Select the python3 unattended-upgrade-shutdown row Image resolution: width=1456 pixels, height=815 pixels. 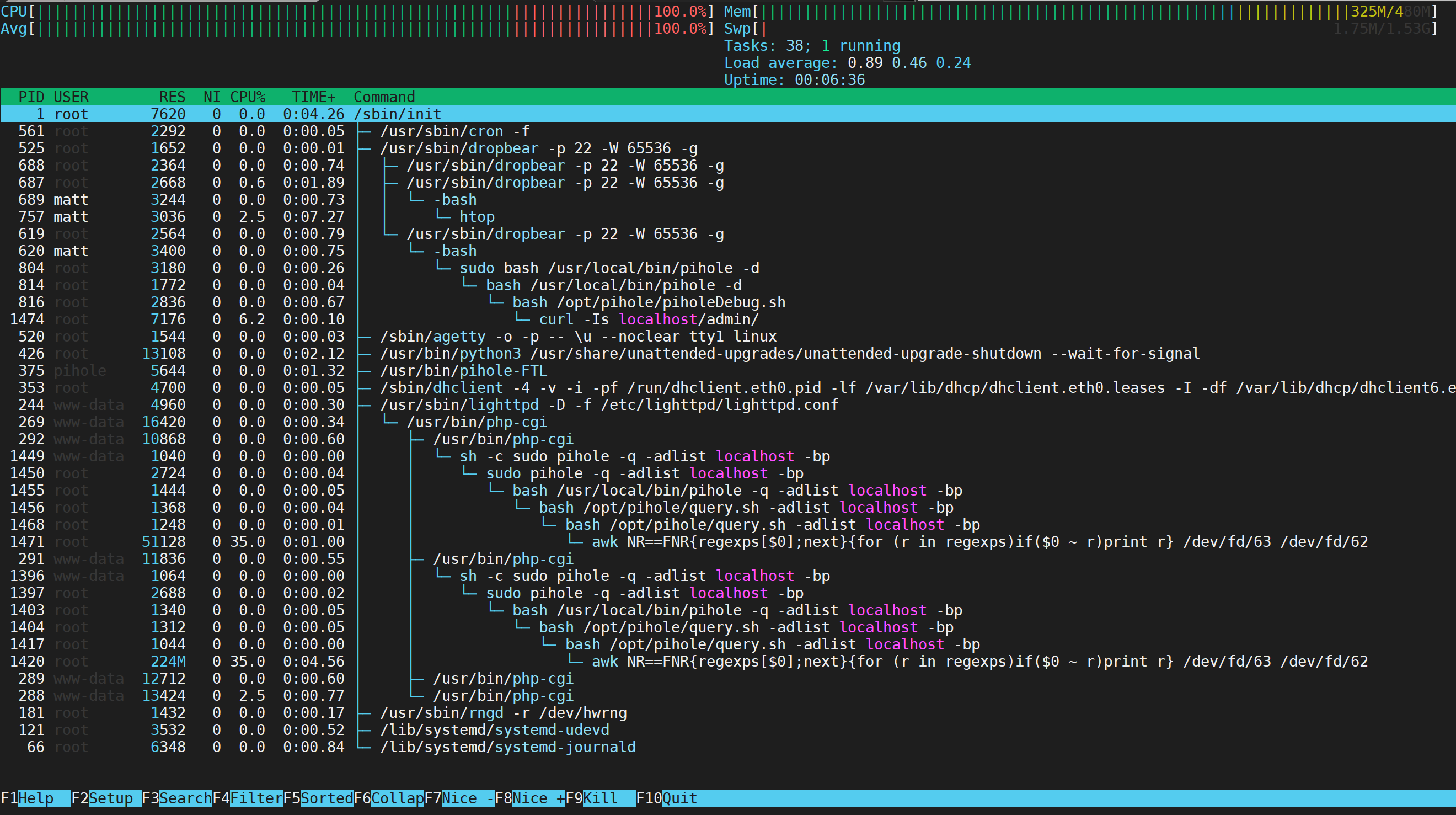click(728, 354)
